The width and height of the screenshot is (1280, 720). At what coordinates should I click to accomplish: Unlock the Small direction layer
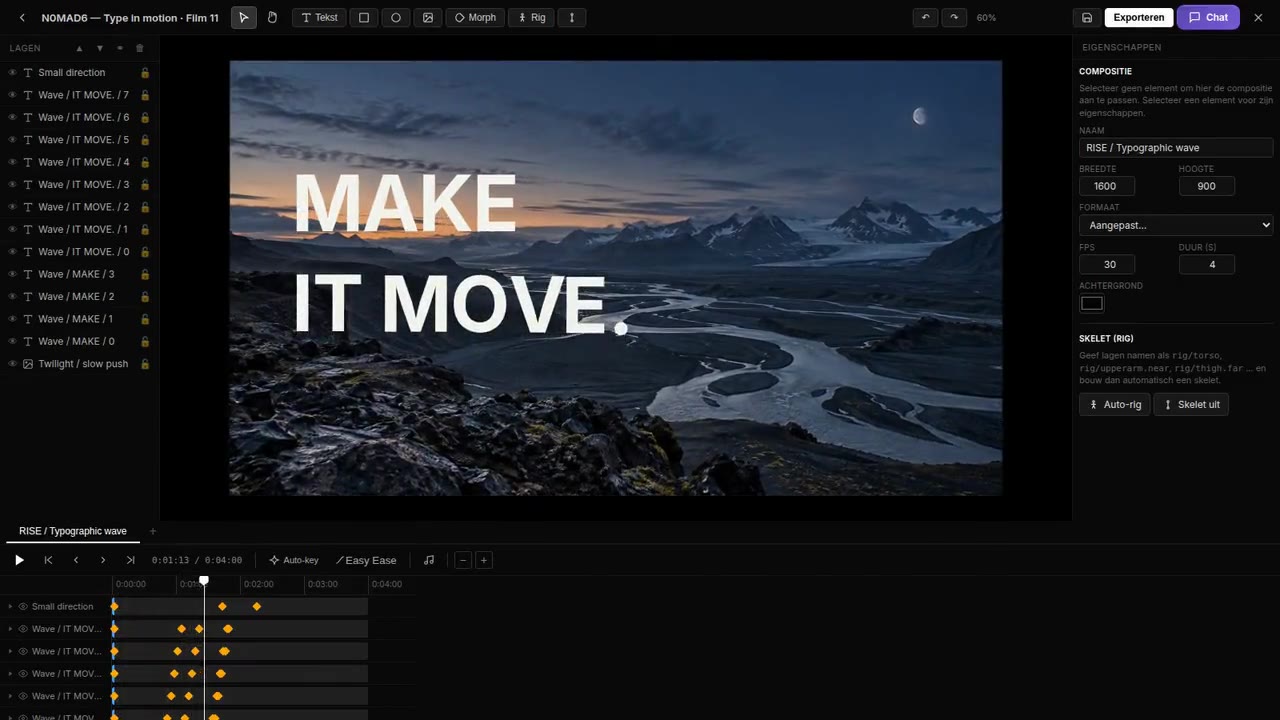pyautogui.click(x=145, y=73)
